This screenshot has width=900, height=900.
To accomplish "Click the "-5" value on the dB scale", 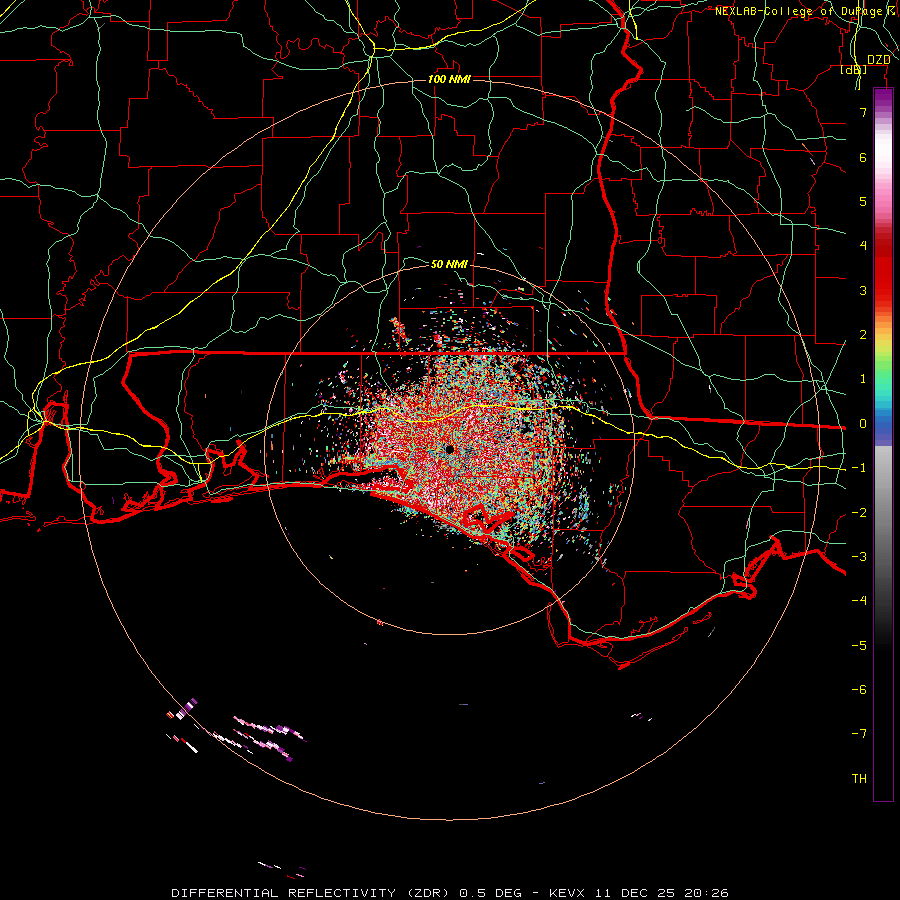I will click(859, 646).
